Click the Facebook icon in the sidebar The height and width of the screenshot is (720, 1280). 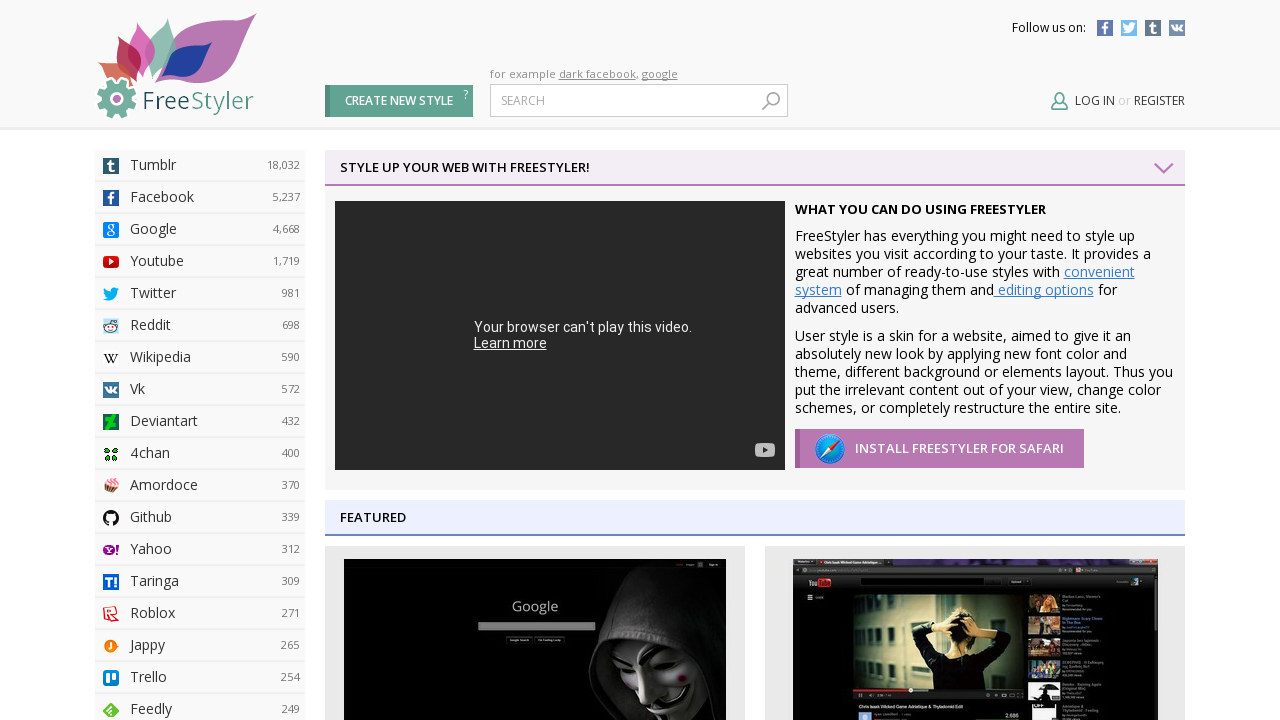click(x=111, y=198)
